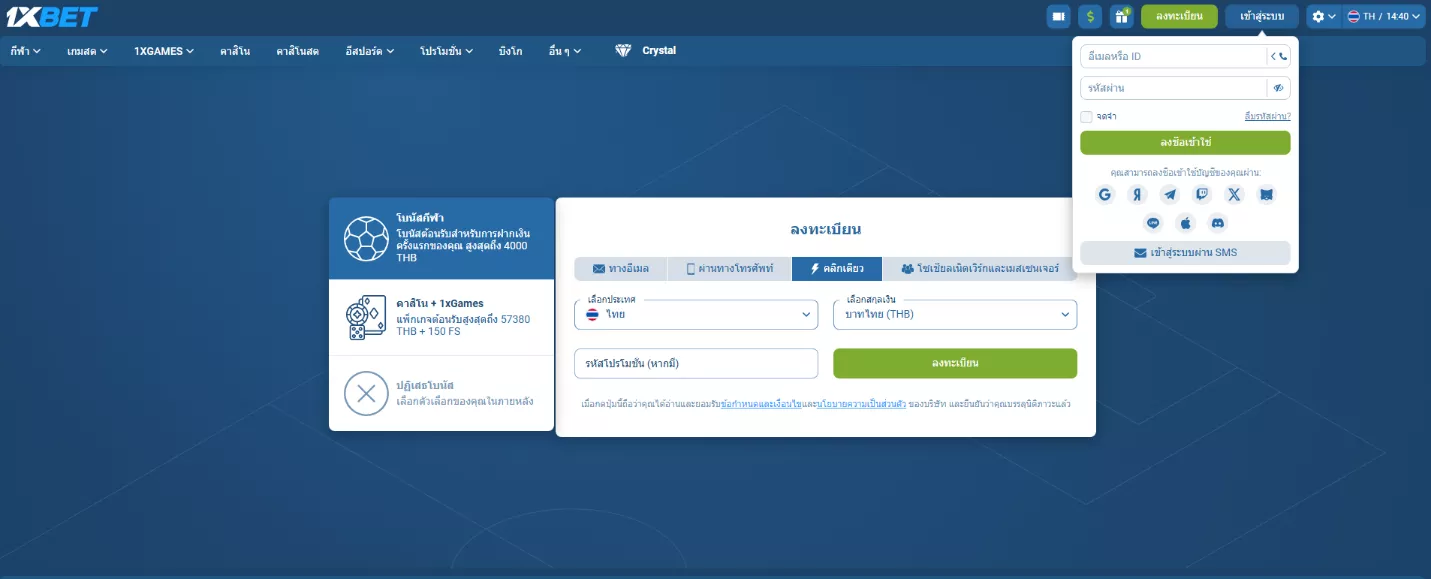Expand the อื่น ๆ more menu

coord(564,51)
